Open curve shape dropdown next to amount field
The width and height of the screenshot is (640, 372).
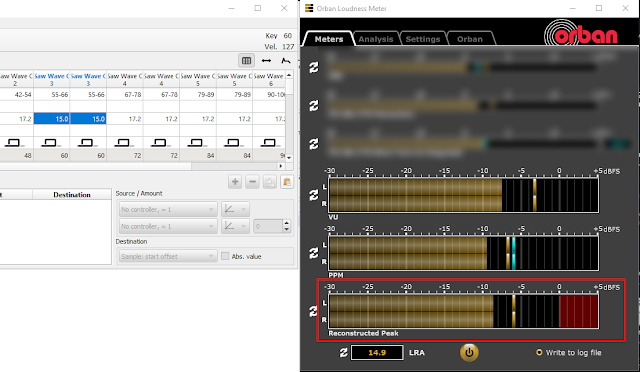[235, 226]
